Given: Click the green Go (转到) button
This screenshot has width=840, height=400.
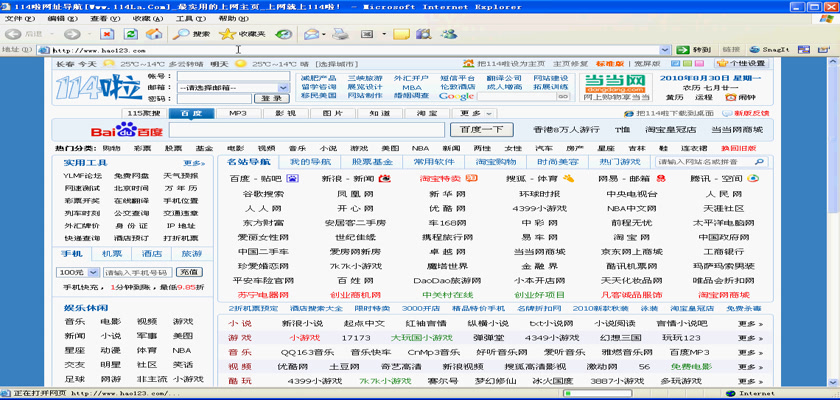Looking at the screenshot, I should pos(694,50).
